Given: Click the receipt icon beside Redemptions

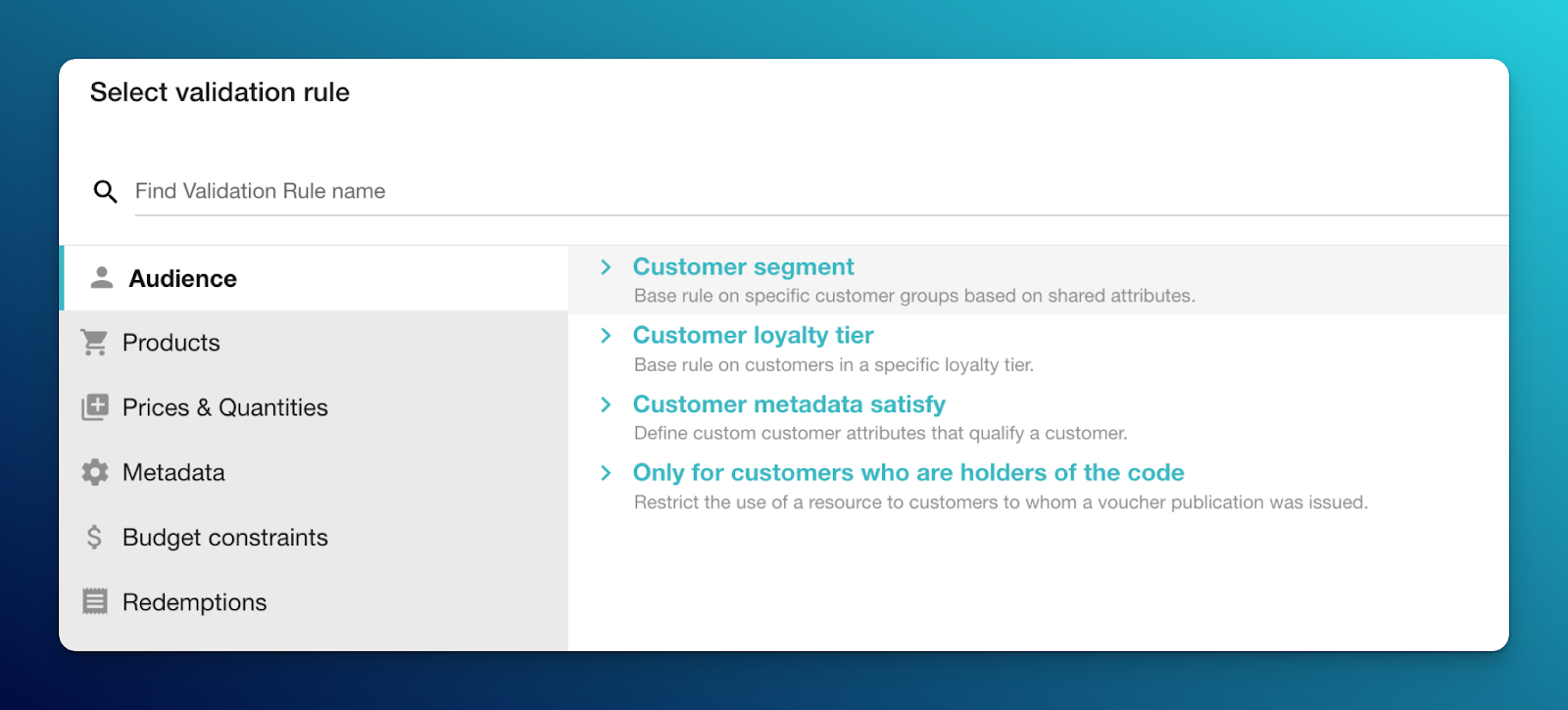Looking at the screenshot, I should pos(94,601).
